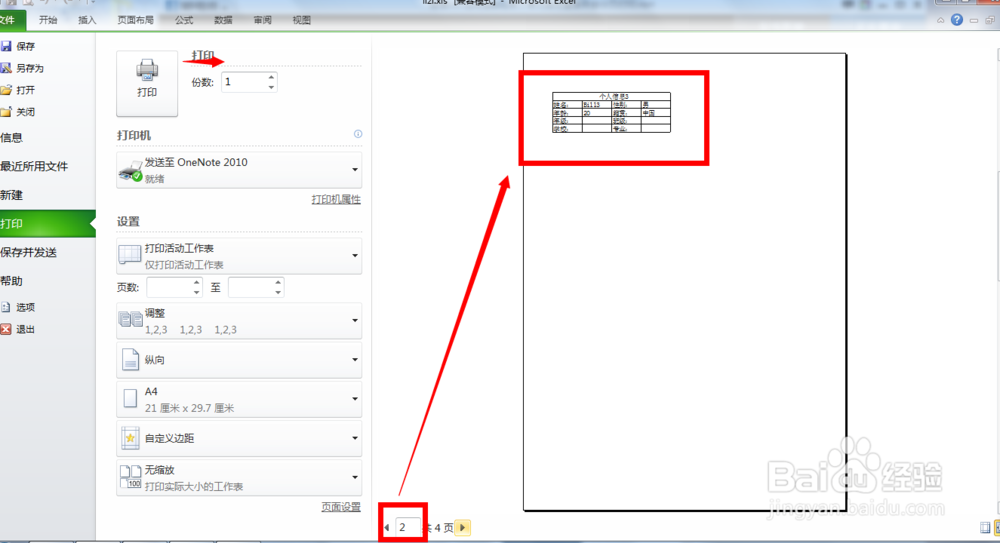Expand the No Scaling dropdown

239,478
